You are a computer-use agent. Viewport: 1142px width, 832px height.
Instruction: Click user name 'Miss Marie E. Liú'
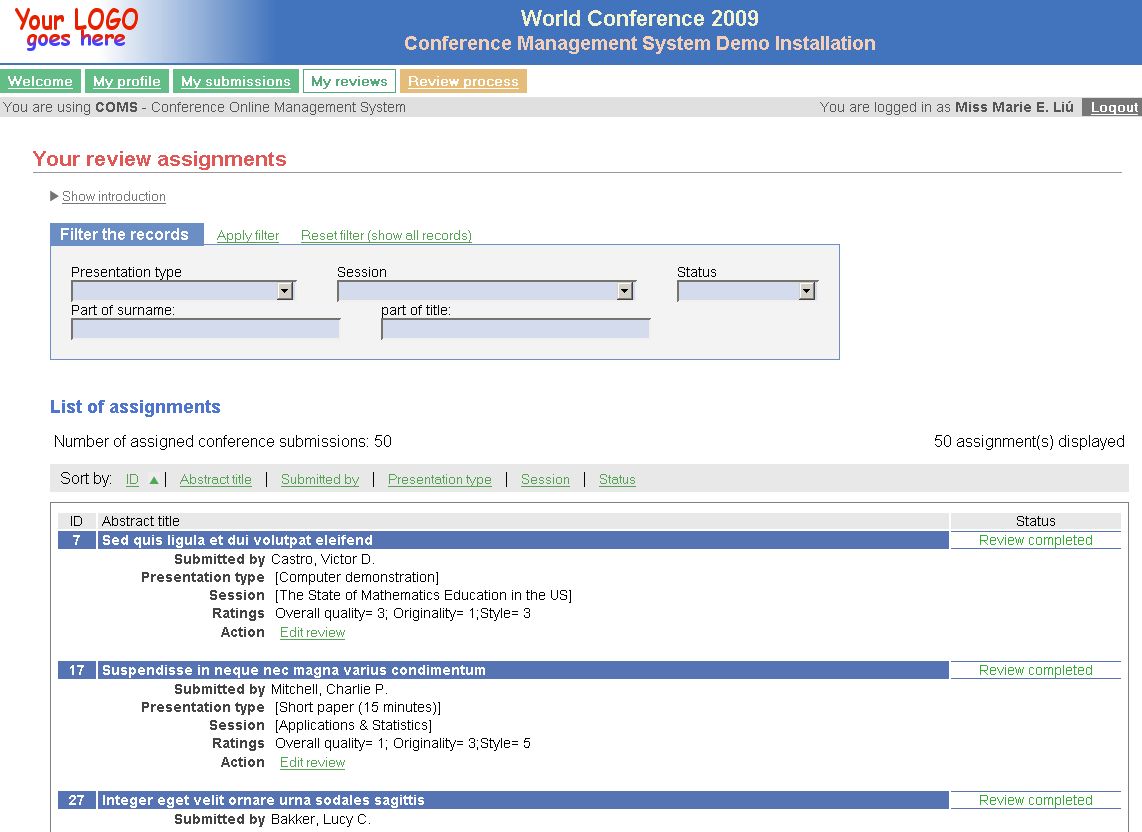pyautogui.click(x=1014, y=107)
